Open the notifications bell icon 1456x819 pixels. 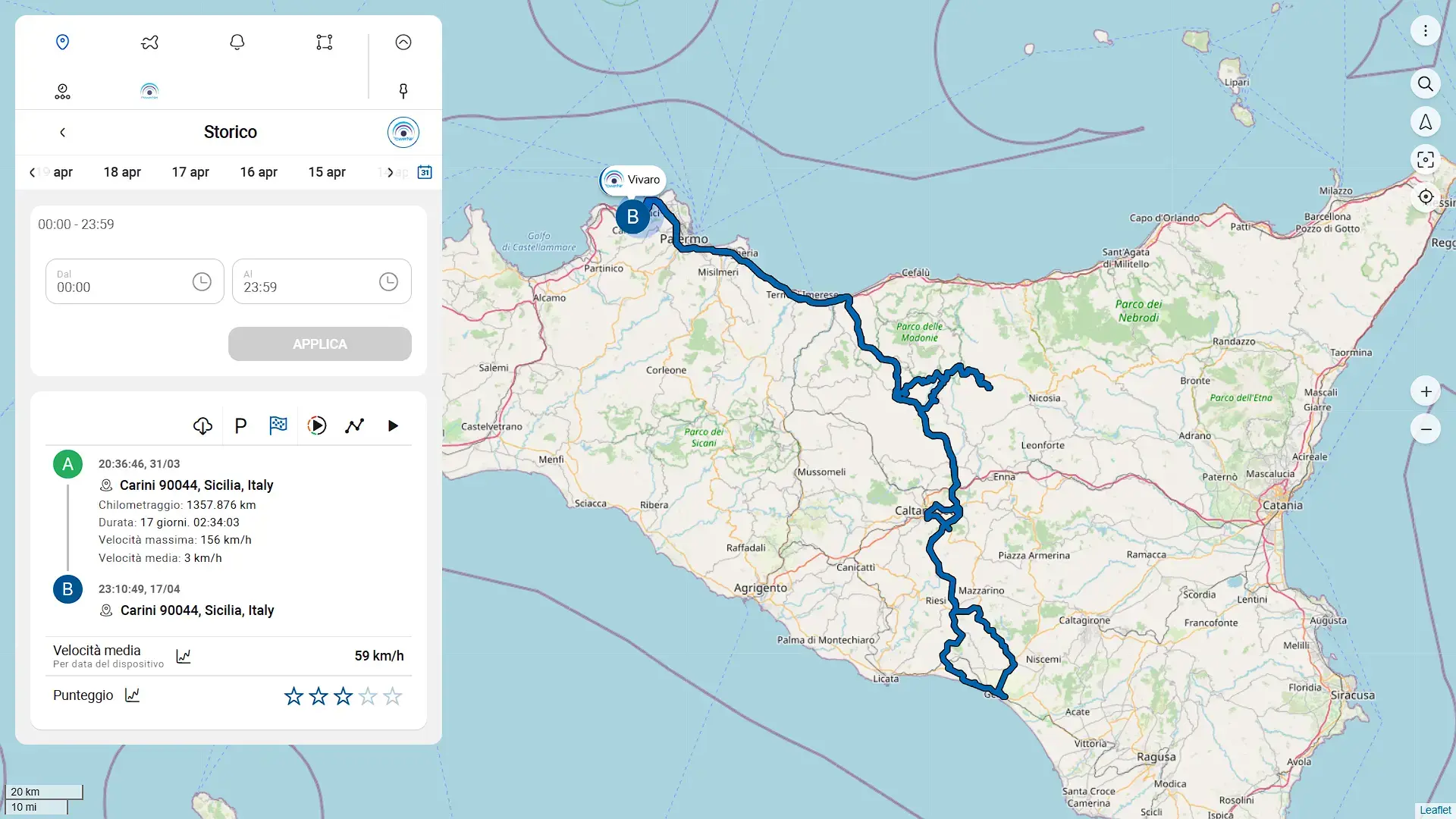[237, 42]
